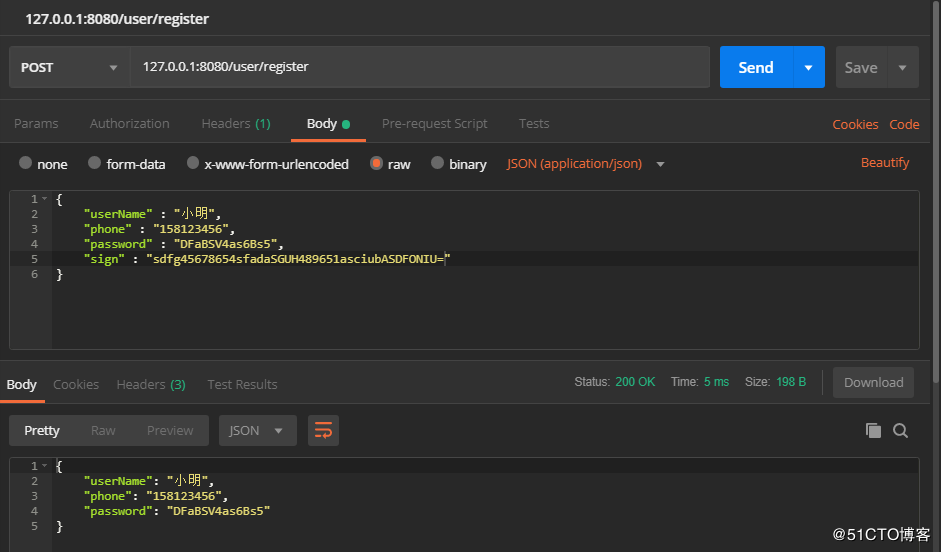The image size is (941, 552).
Task: Open JSON (application/json) content type dropdown
Action: click(x=586, y=163)
